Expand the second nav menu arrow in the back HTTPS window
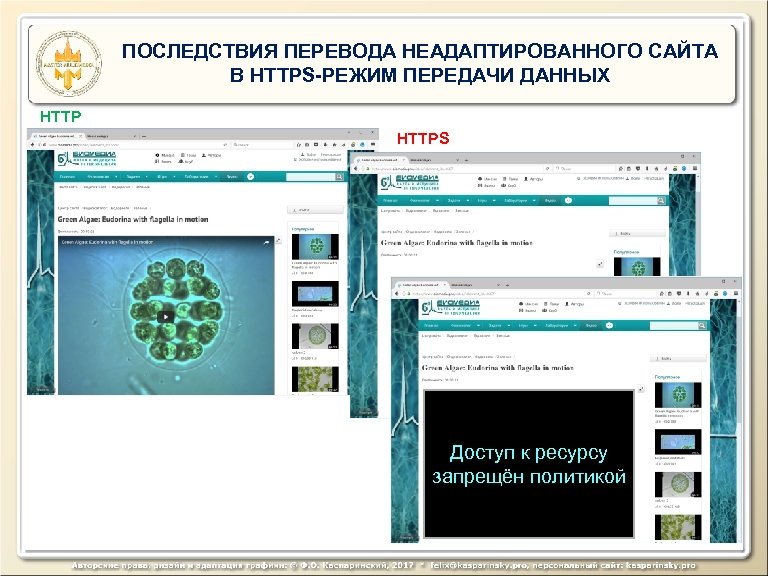Image resolution: width=768 pixels, height=576 pixels. pos(437,200)
